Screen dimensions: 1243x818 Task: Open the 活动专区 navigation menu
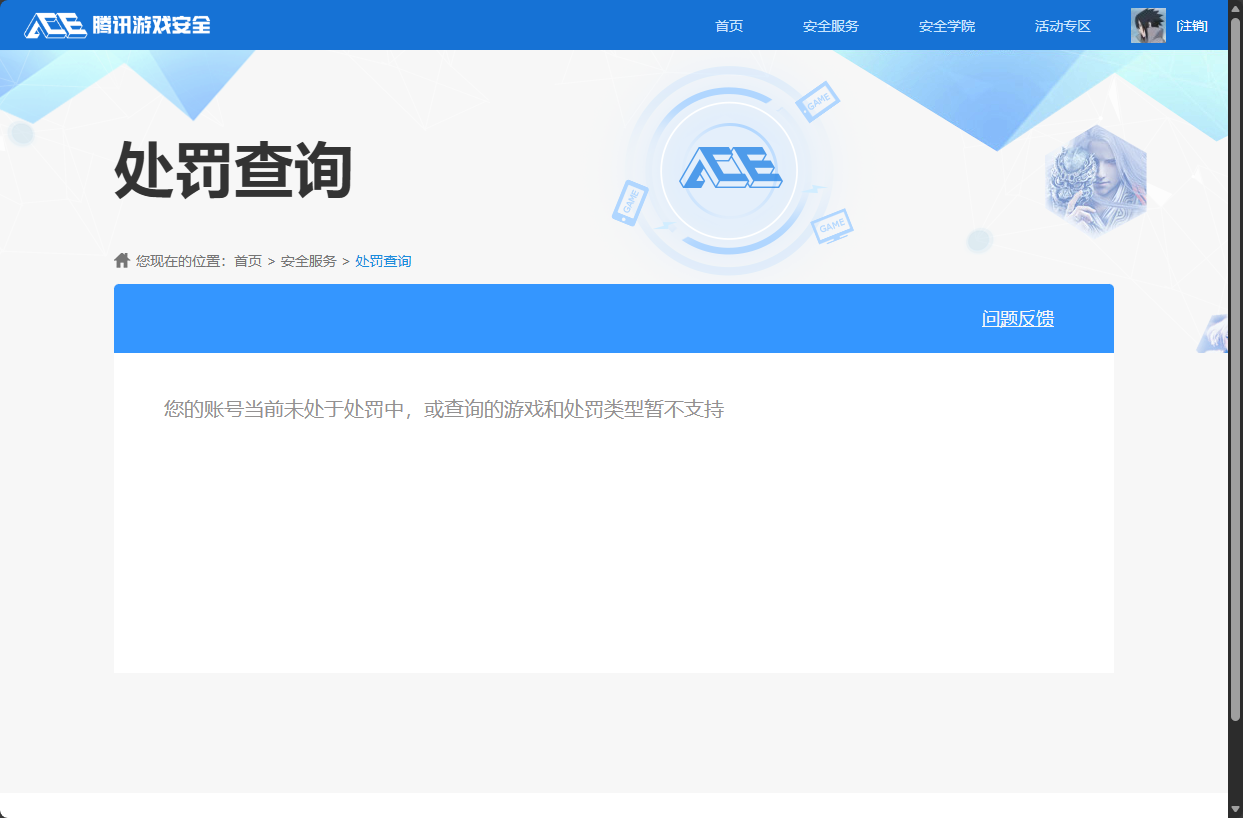1062,25
